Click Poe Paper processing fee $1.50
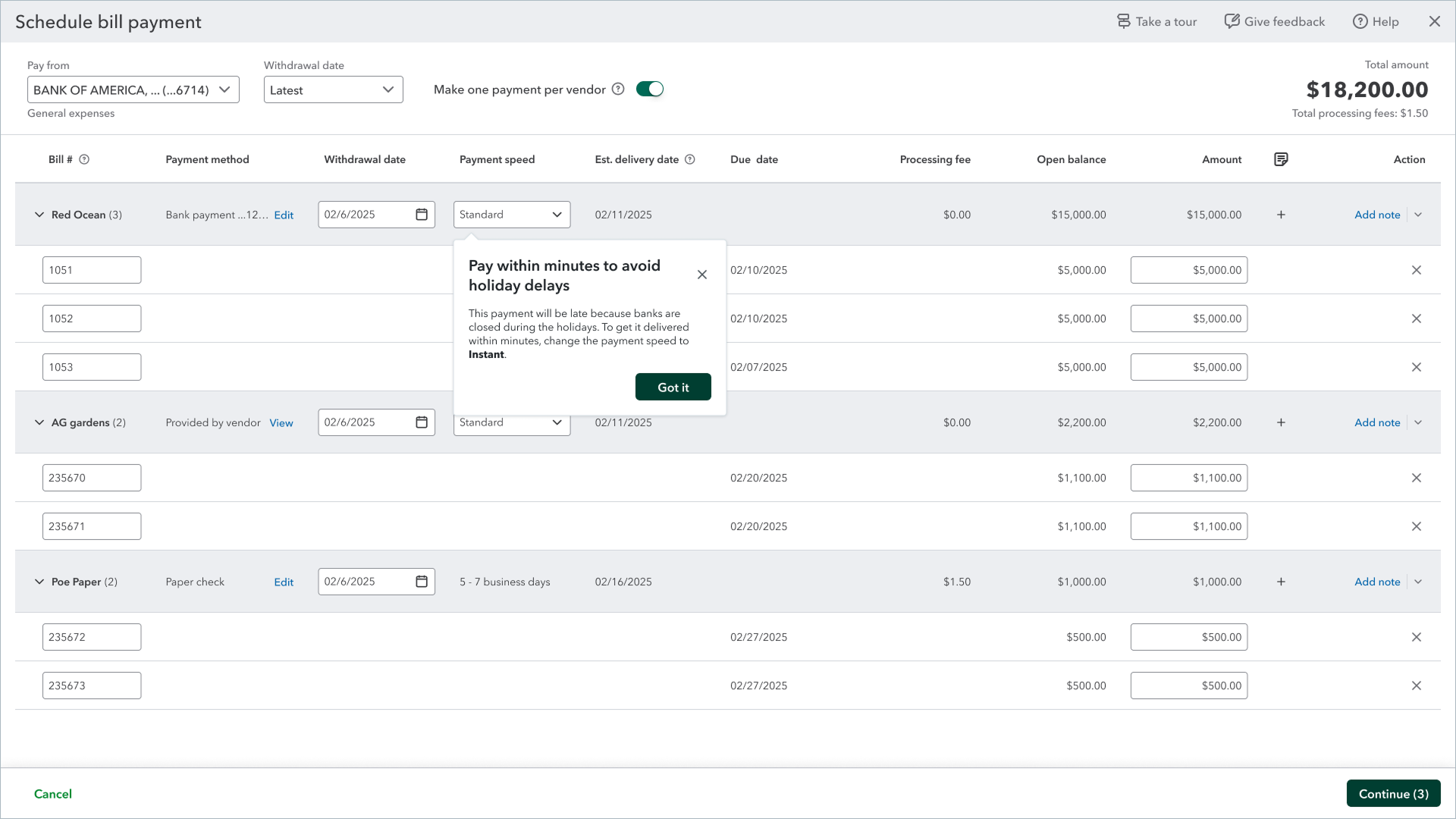This screenshot has width=1456, height=819. coord(957,582)
